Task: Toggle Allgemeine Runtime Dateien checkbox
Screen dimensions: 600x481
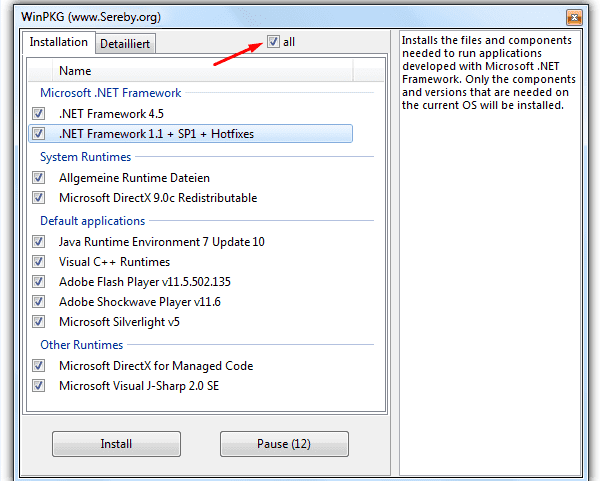Action: point(38,178)
